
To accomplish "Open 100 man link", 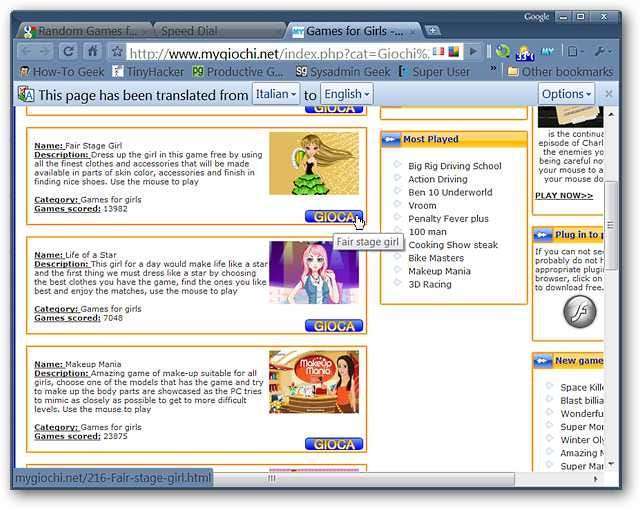I will pyautogui.click(x=427, y=232).
